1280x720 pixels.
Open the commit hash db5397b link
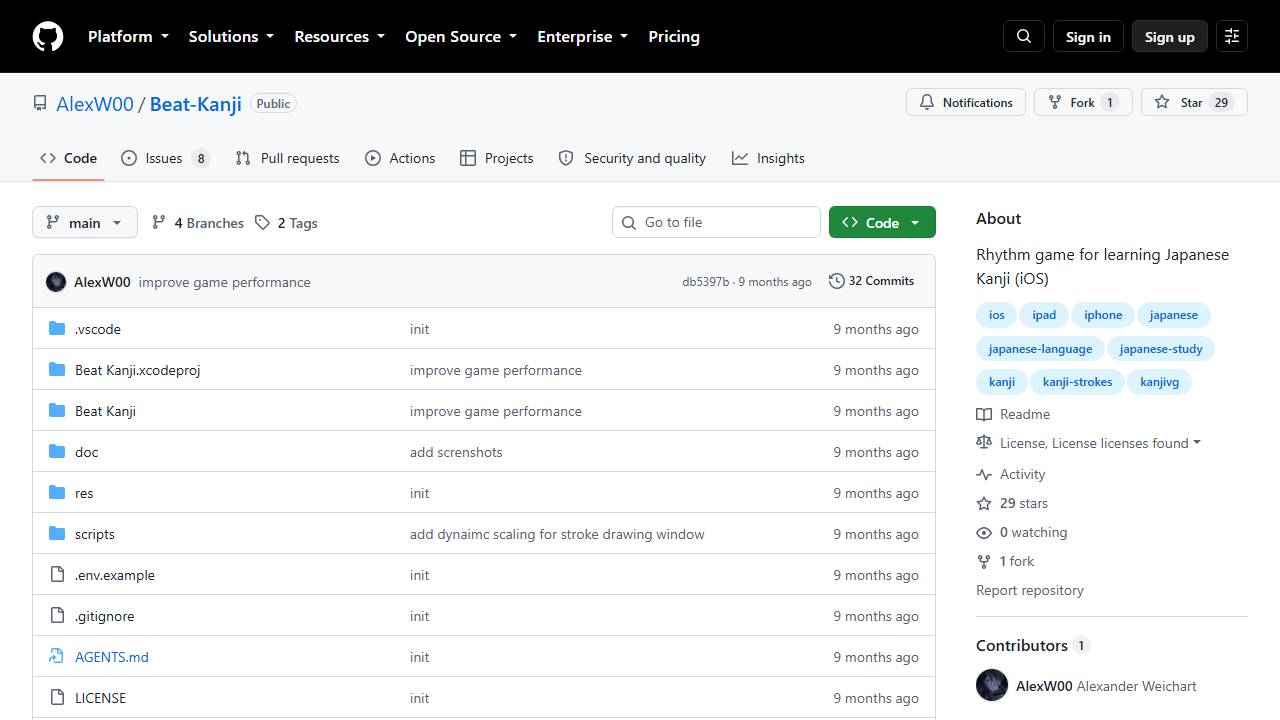point(705,282)
